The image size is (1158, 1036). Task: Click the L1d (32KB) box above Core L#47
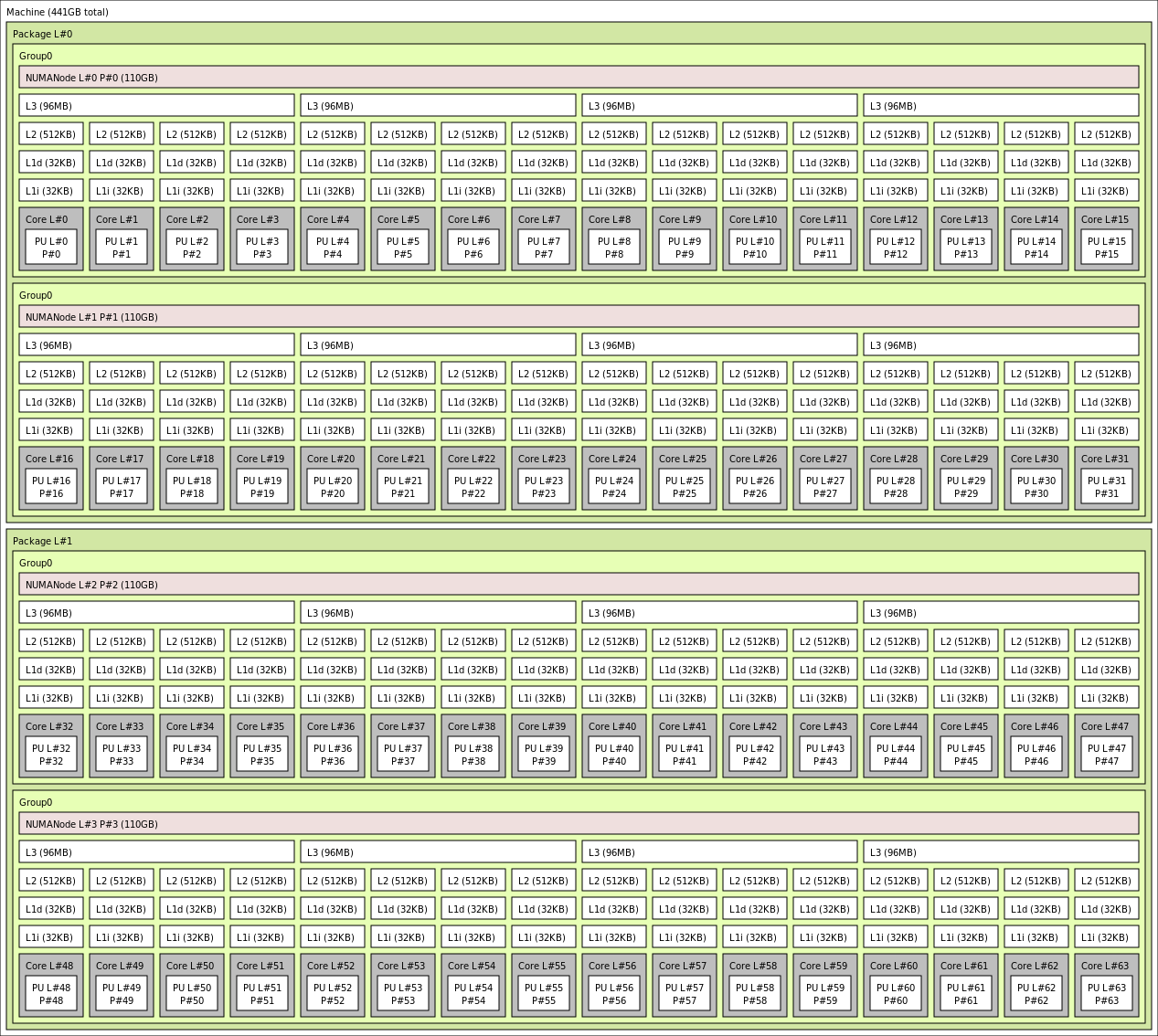[x=1105, y=669]
